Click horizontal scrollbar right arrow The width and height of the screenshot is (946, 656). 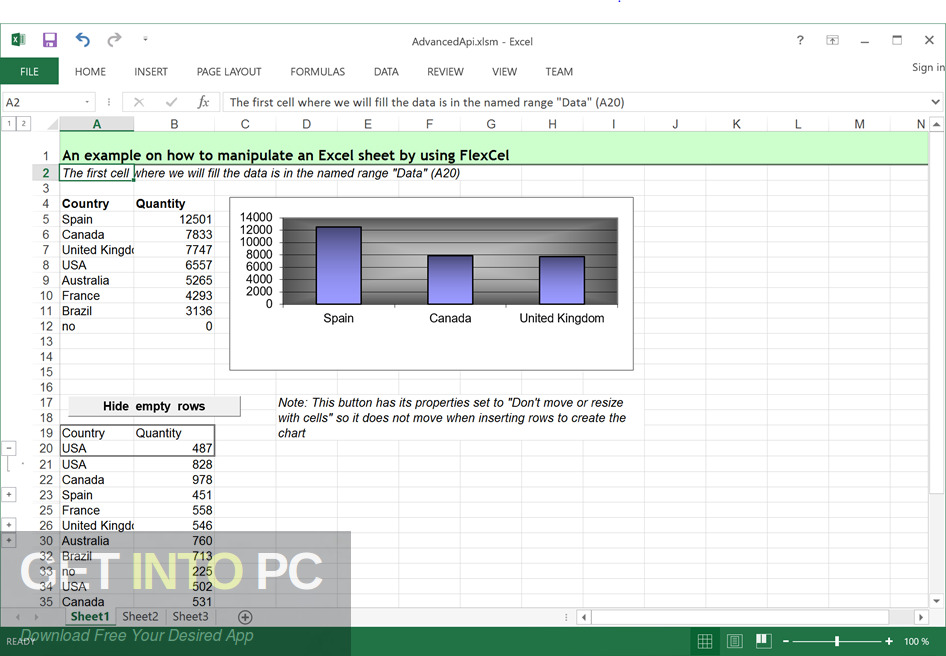(x=921, y=617)
